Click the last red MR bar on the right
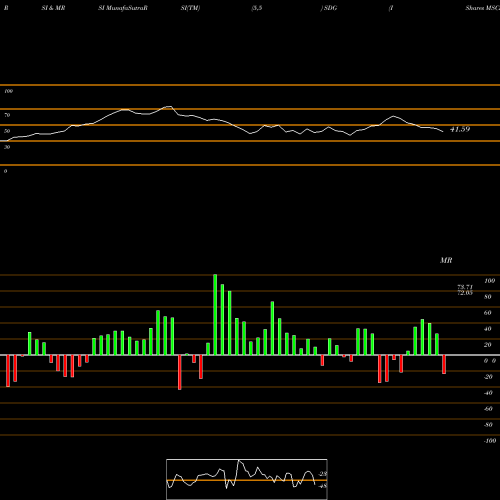 pos(444,364)
